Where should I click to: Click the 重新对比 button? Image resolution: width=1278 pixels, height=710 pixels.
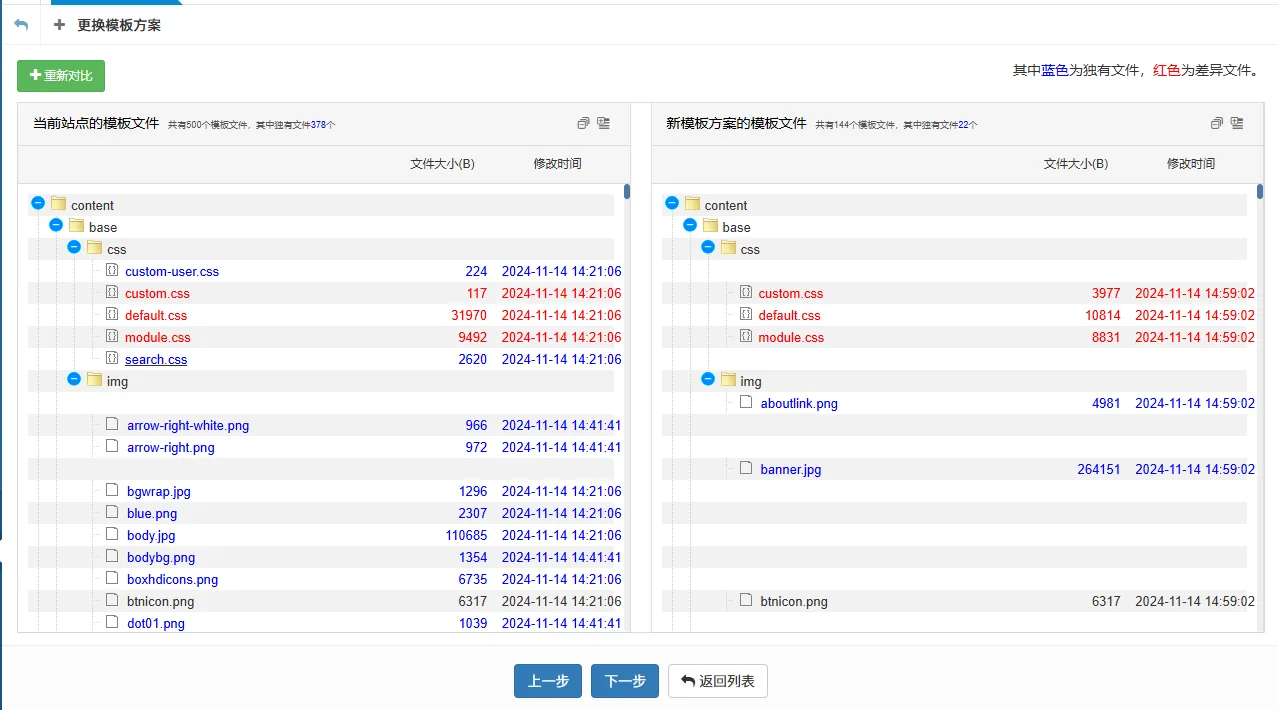click(x=60, y=75)
